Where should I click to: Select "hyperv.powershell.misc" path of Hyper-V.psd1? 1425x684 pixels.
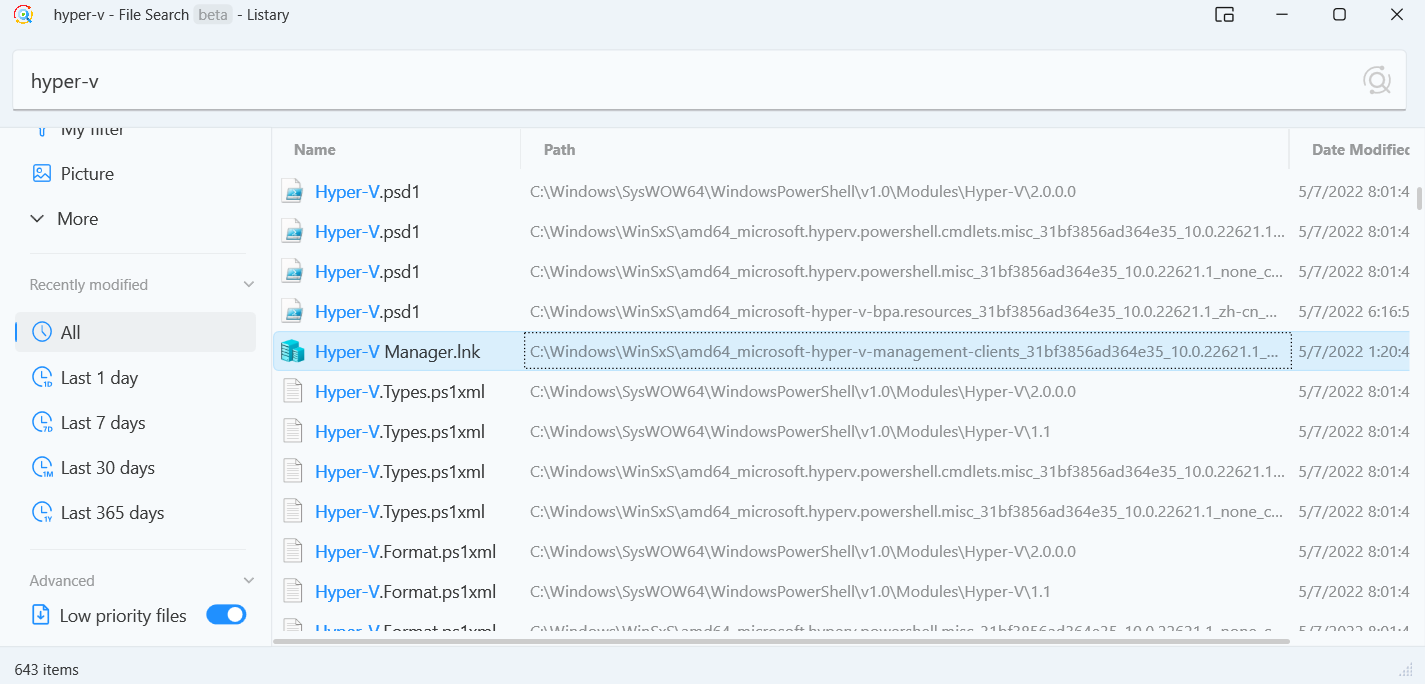907,271
